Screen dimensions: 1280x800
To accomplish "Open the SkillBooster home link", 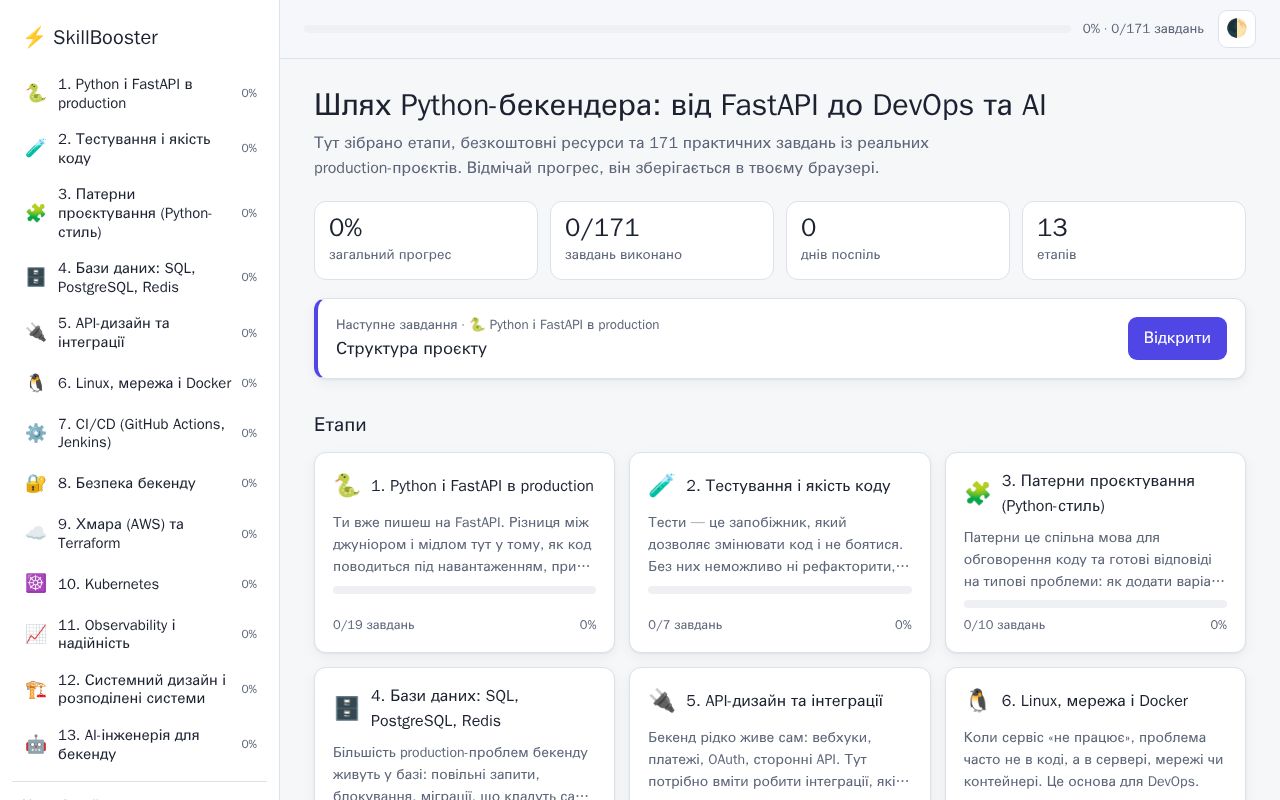I will [x=91, y=38].
